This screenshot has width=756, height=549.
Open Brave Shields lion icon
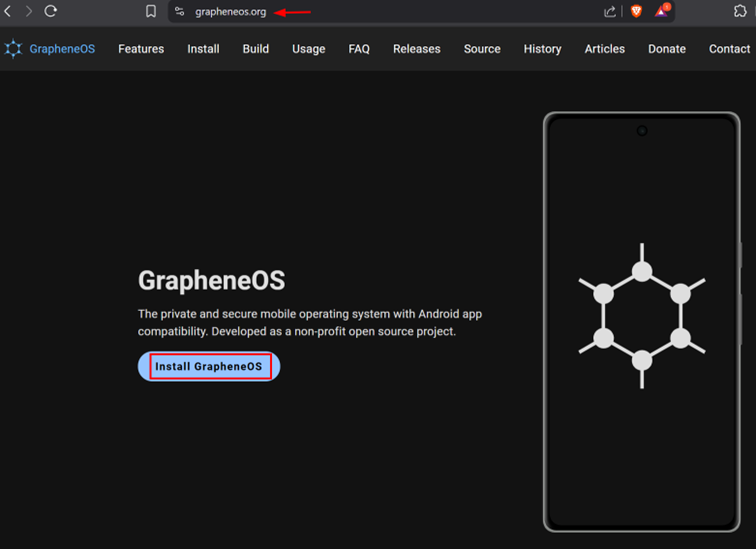pos(636,12)
